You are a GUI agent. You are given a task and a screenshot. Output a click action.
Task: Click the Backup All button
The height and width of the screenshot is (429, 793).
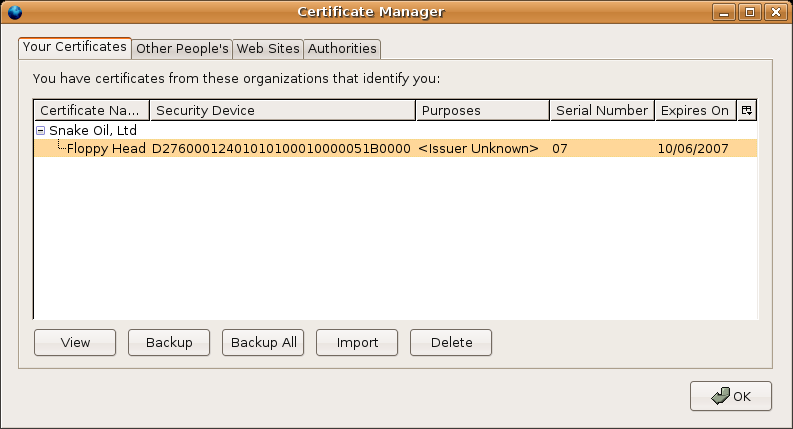pos(263,342)
